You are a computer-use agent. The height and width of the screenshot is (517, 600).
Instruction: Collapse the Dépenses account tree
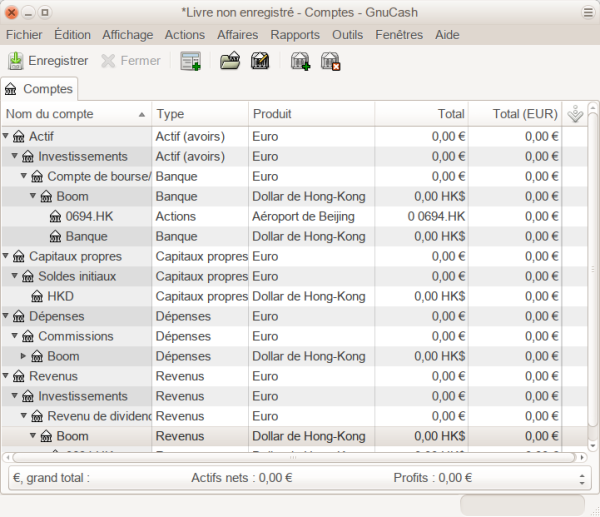click(x=6, y=316)
